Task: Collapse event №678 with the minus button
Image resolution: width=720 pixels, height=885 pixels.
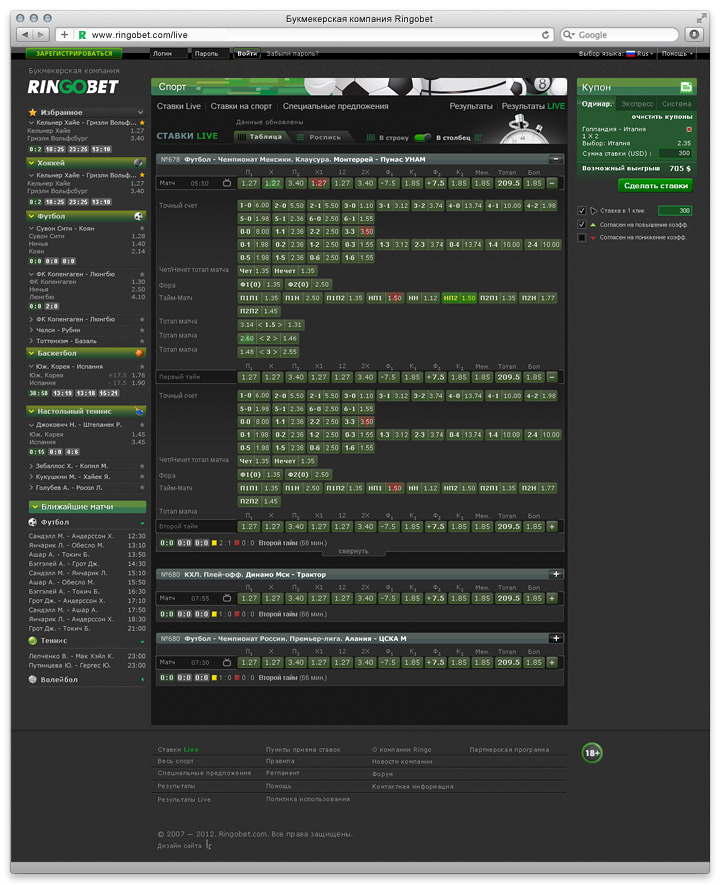Action: pyautogui.click(x=556, y=159)
